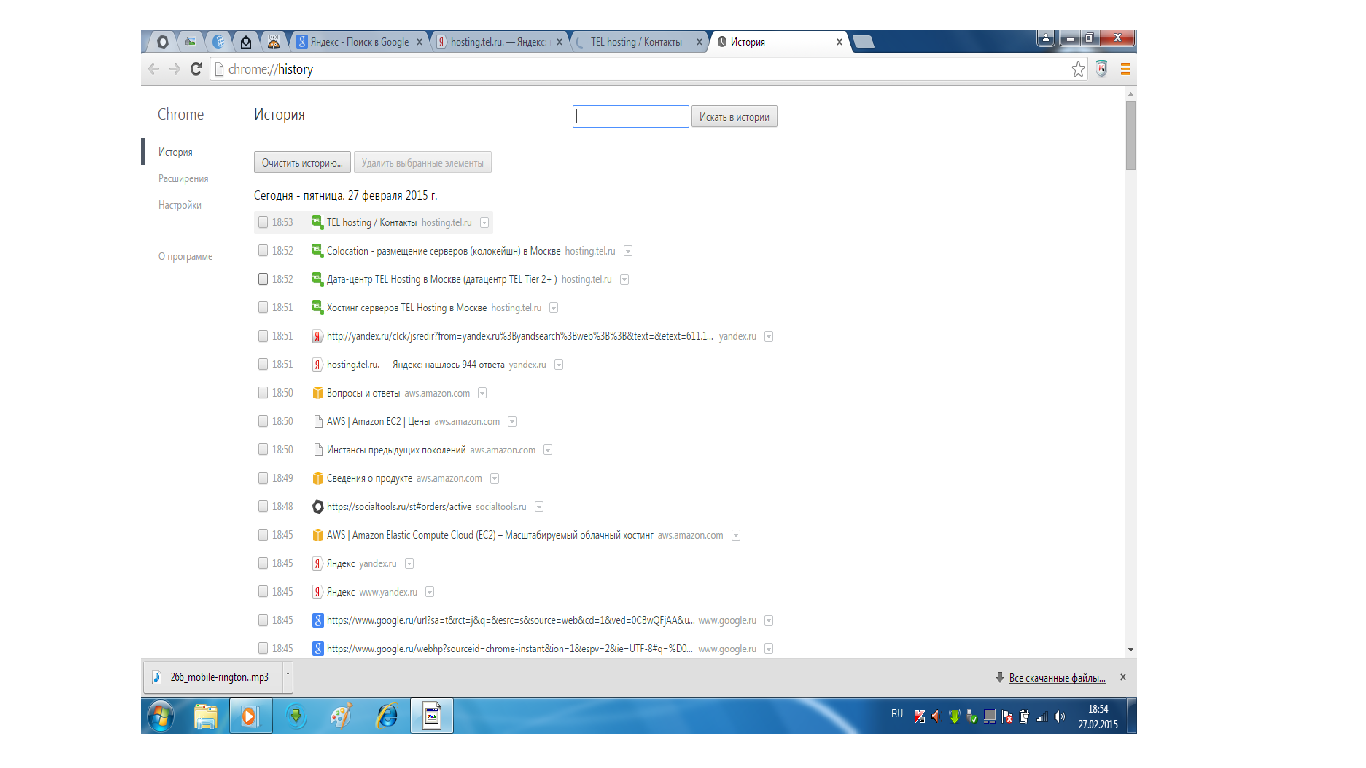Open dropdown arrow for Сведения о продукте
This screenshot has height=768, width=1366.
point(494,478)
